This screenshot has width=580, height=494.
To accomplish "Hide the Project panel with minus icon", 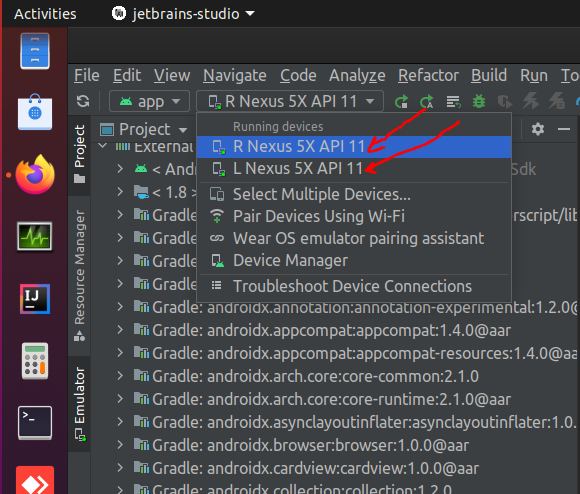I will pyautogui.click(x=564, y=129).
